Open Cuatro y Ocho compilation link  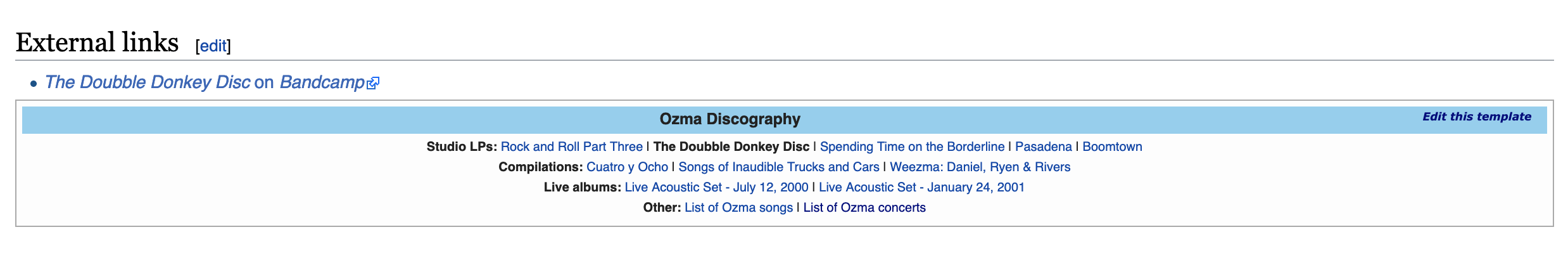tap(627, 167)
